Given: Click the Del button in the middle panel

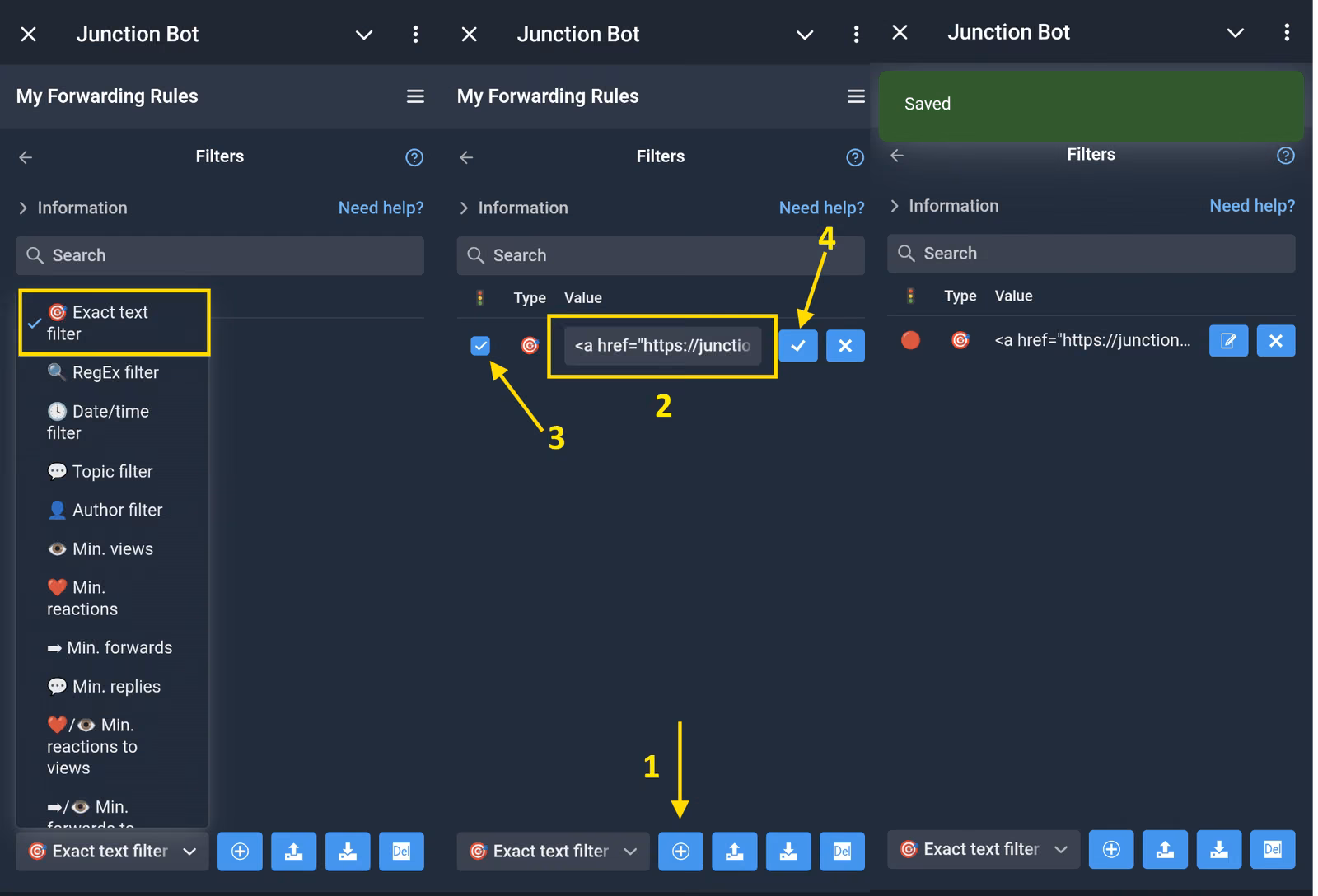Looking at the screenshot, I should (842, 851).
